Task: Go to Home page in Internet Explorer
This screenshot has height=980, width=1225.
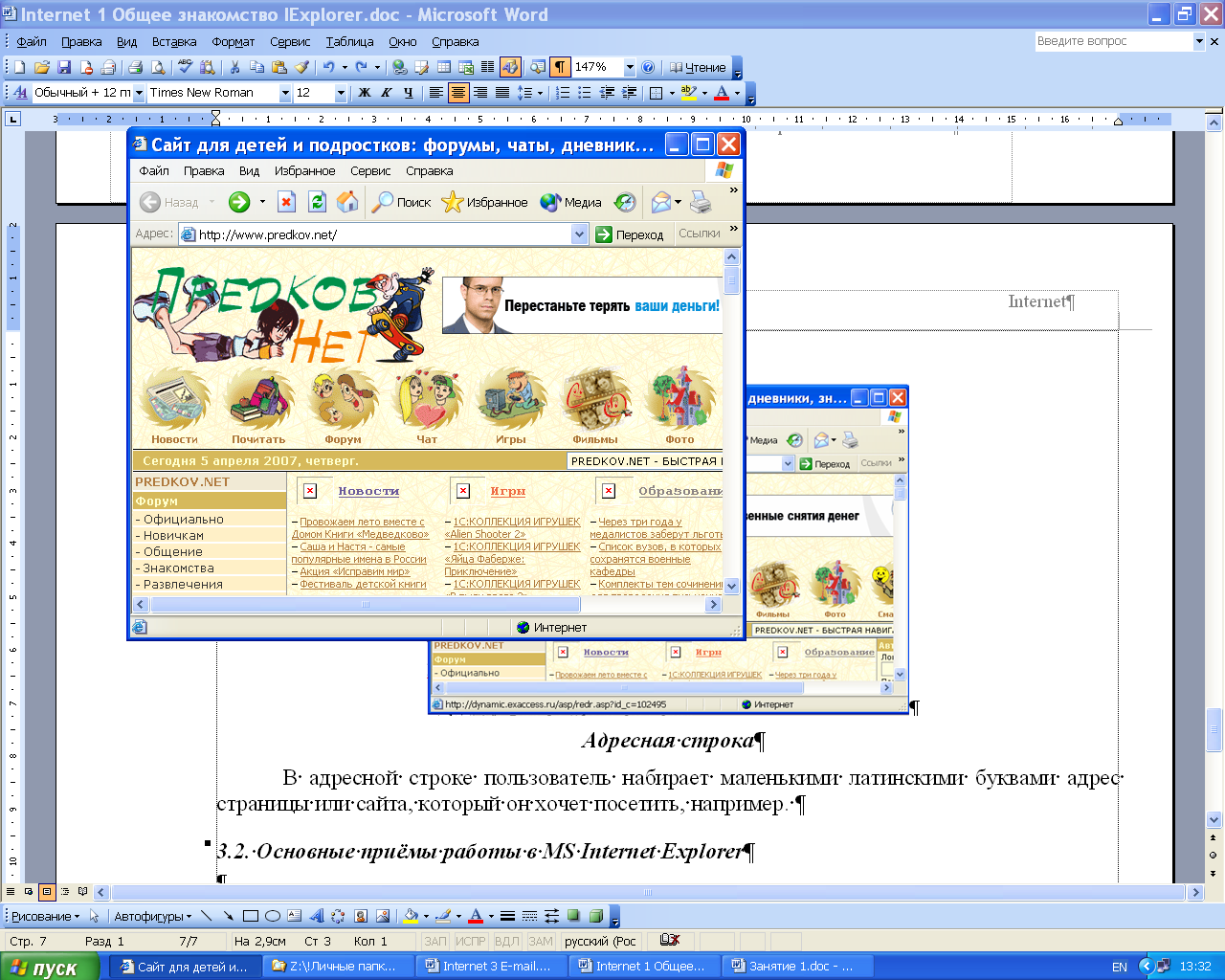Action: [347, 202]
